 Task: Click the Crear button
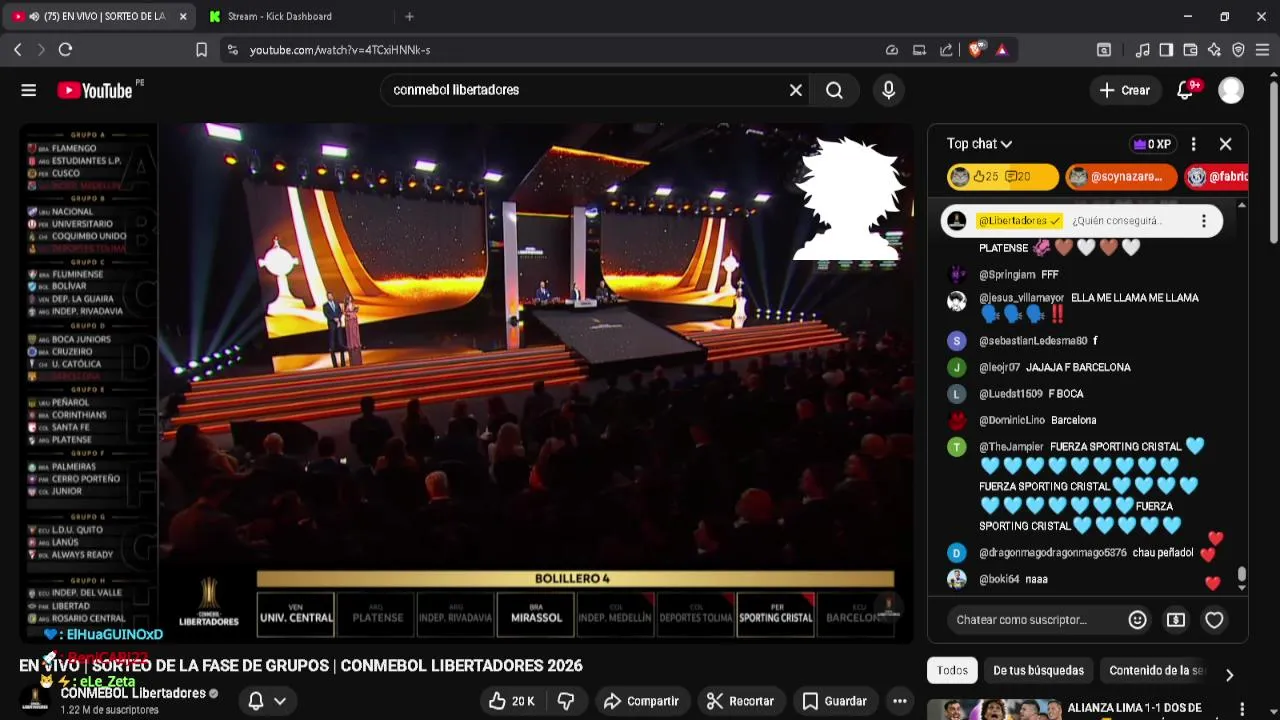[1125, 90]
